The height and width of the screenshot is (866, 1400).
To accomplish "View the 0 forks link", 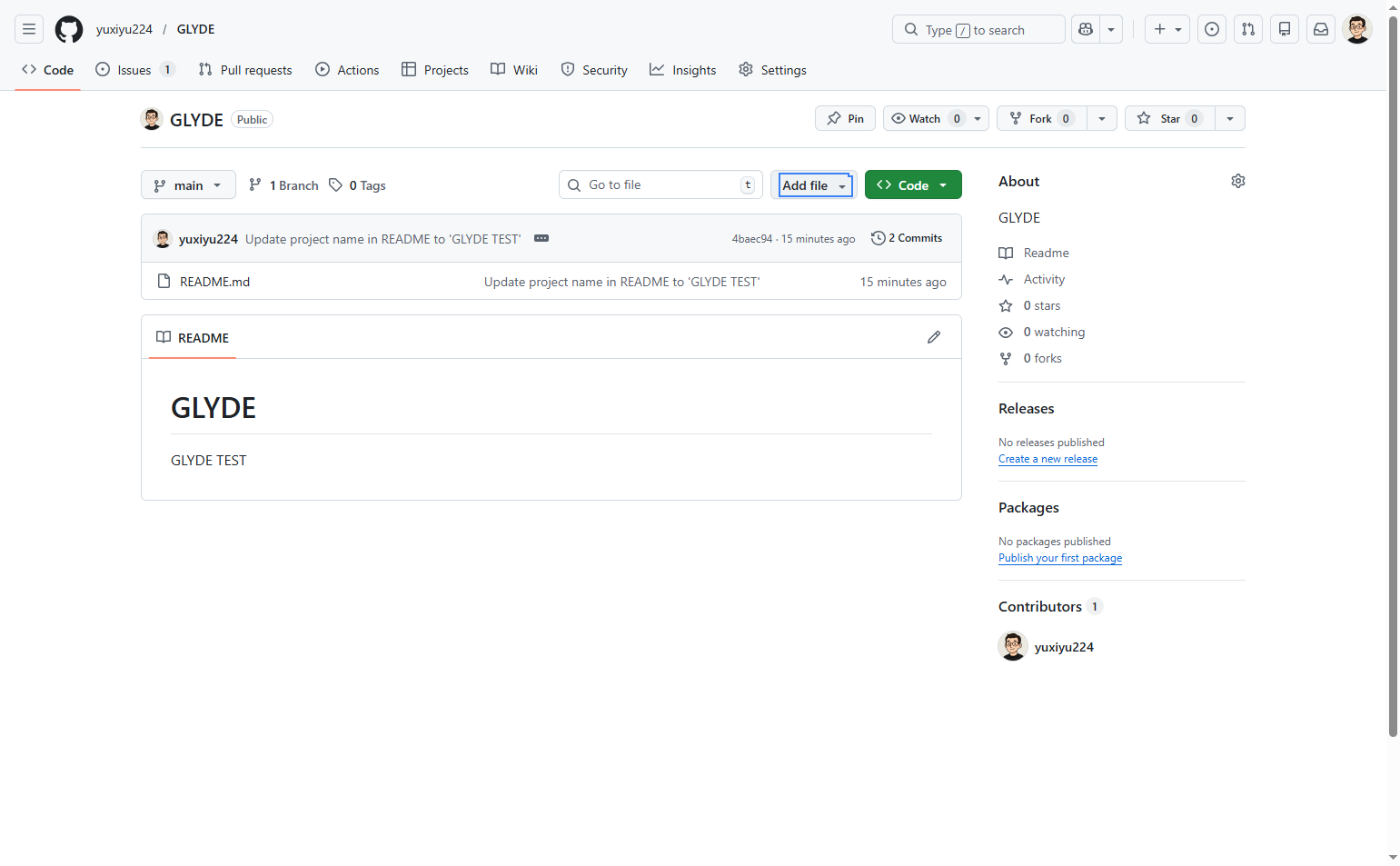I will (1030, 358).
